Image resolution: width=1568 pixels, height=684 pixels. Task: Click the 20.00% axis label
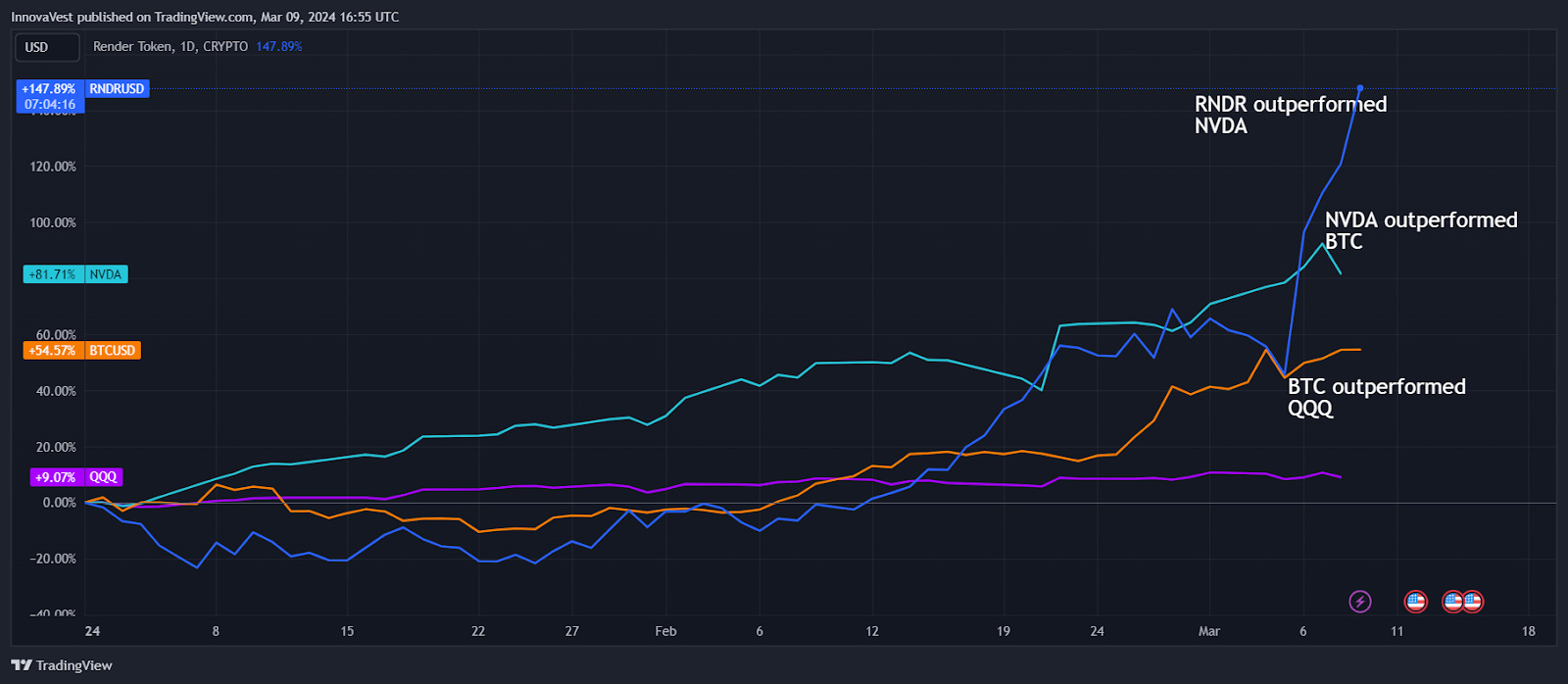(56, 447)
